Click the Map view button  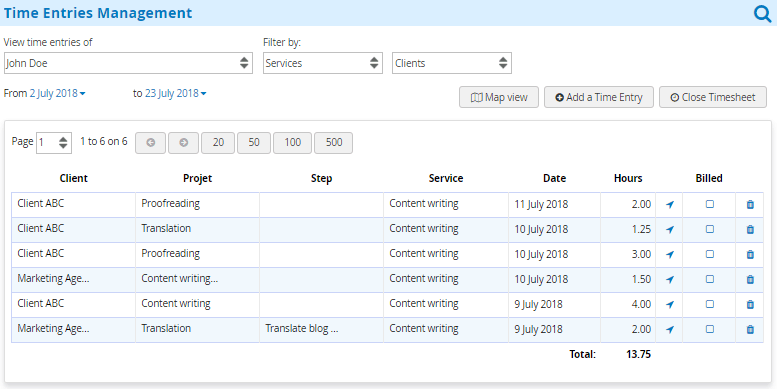499,97
